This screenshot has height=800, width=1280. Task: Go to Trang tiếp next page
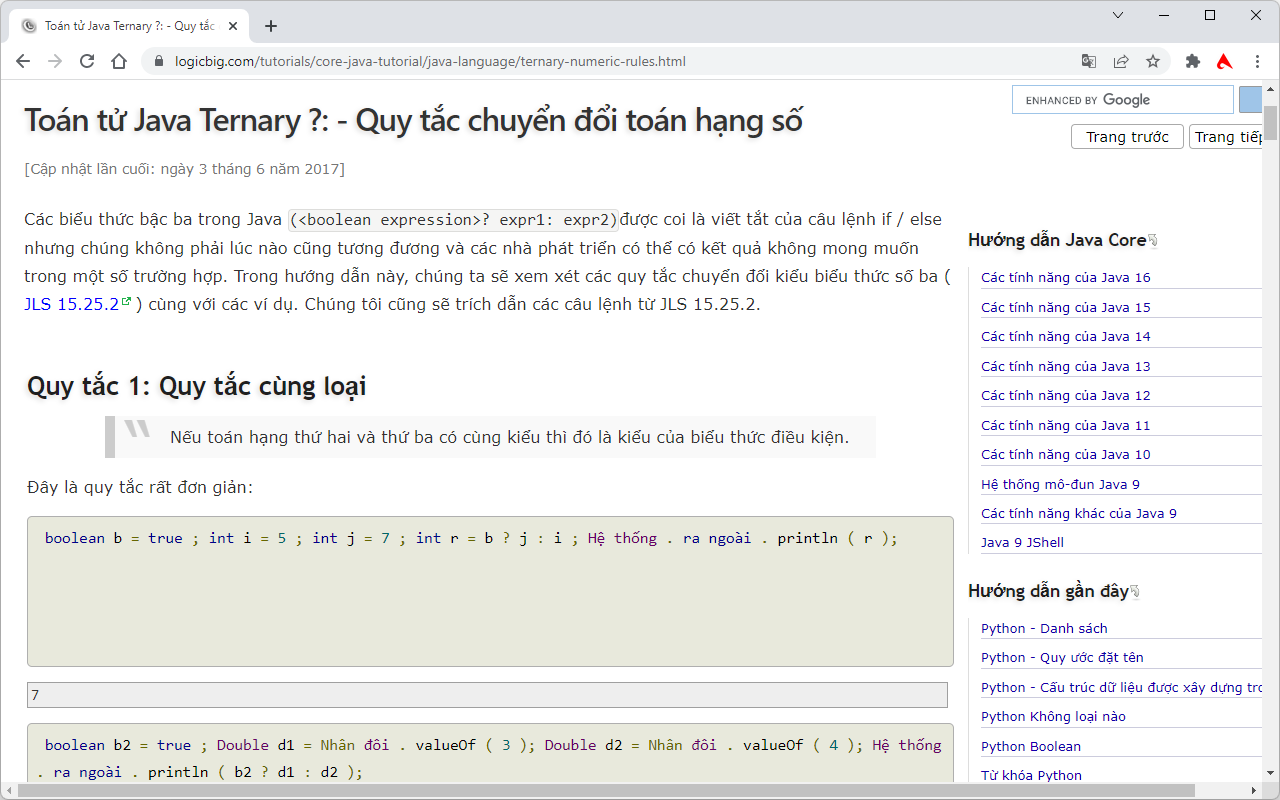pos(1226,137)
